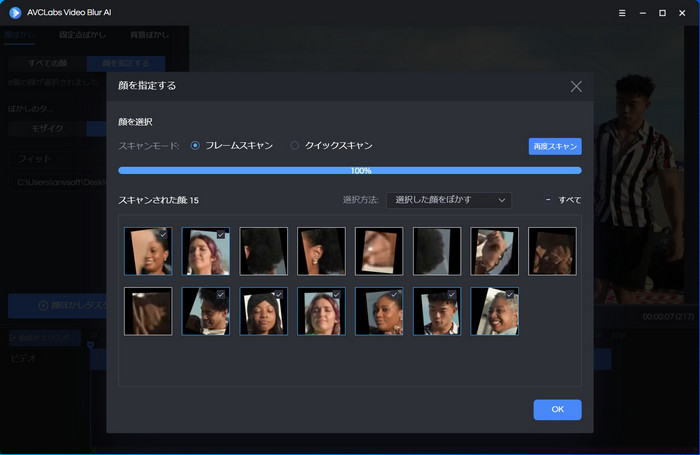This screenshot has width=700, height=455.
Task: Click the 顔を選択 section label
Action: click(x=135, y=122)
